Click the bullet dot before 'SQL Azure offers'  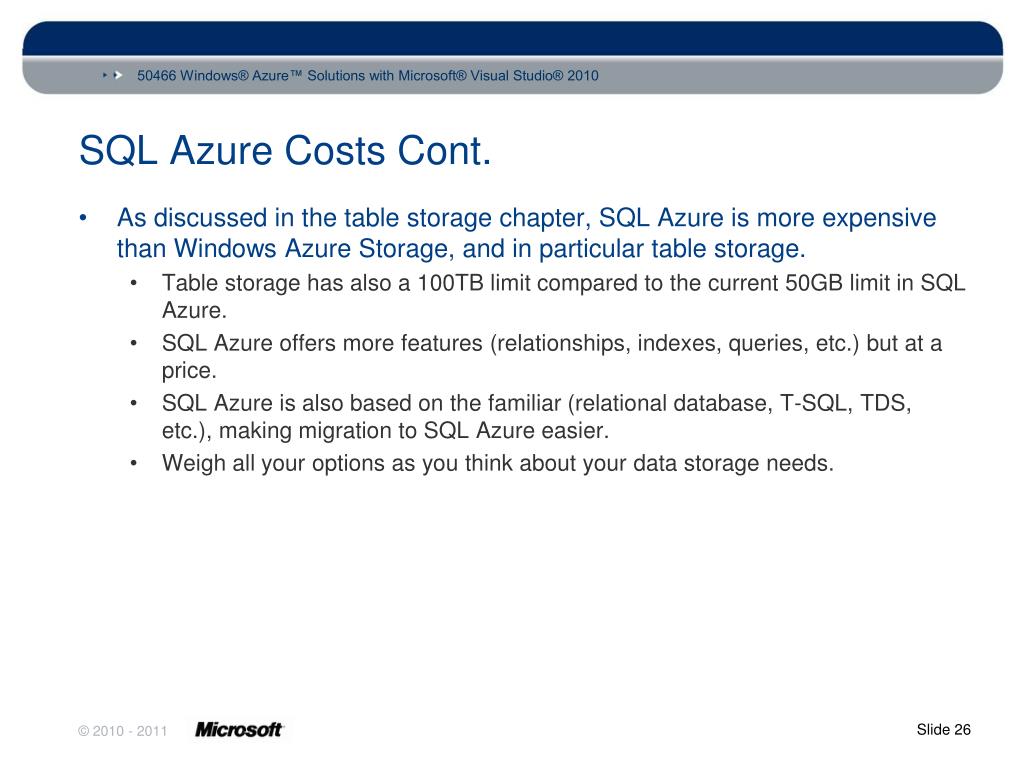click(133, 344)
